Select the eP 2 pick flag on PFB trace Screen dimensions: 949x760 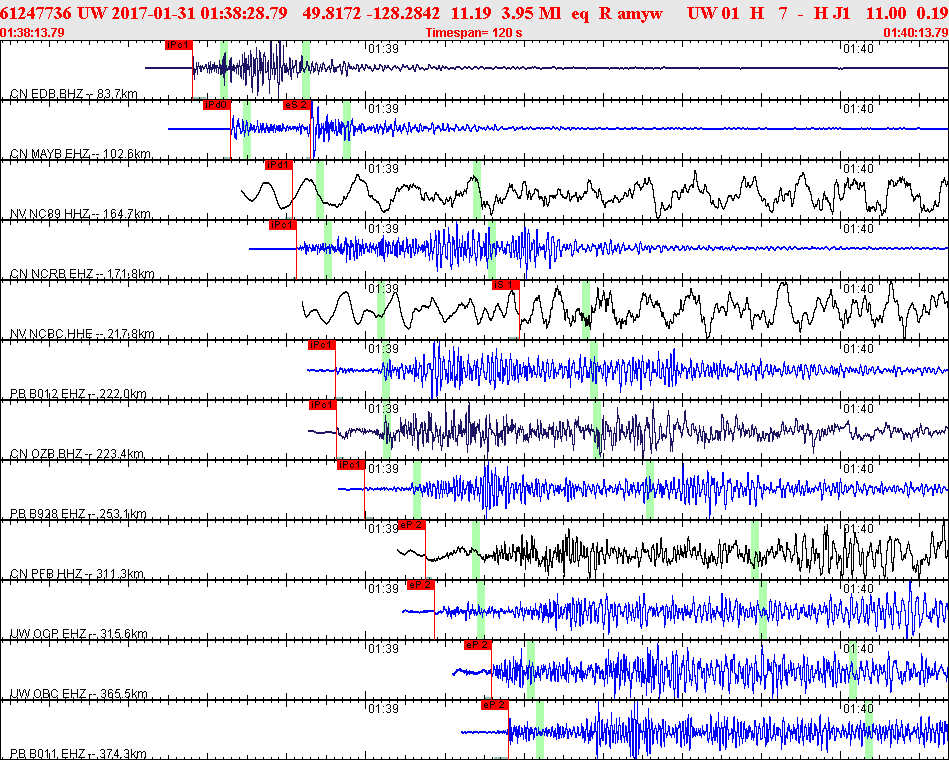[x=412, y=525]
